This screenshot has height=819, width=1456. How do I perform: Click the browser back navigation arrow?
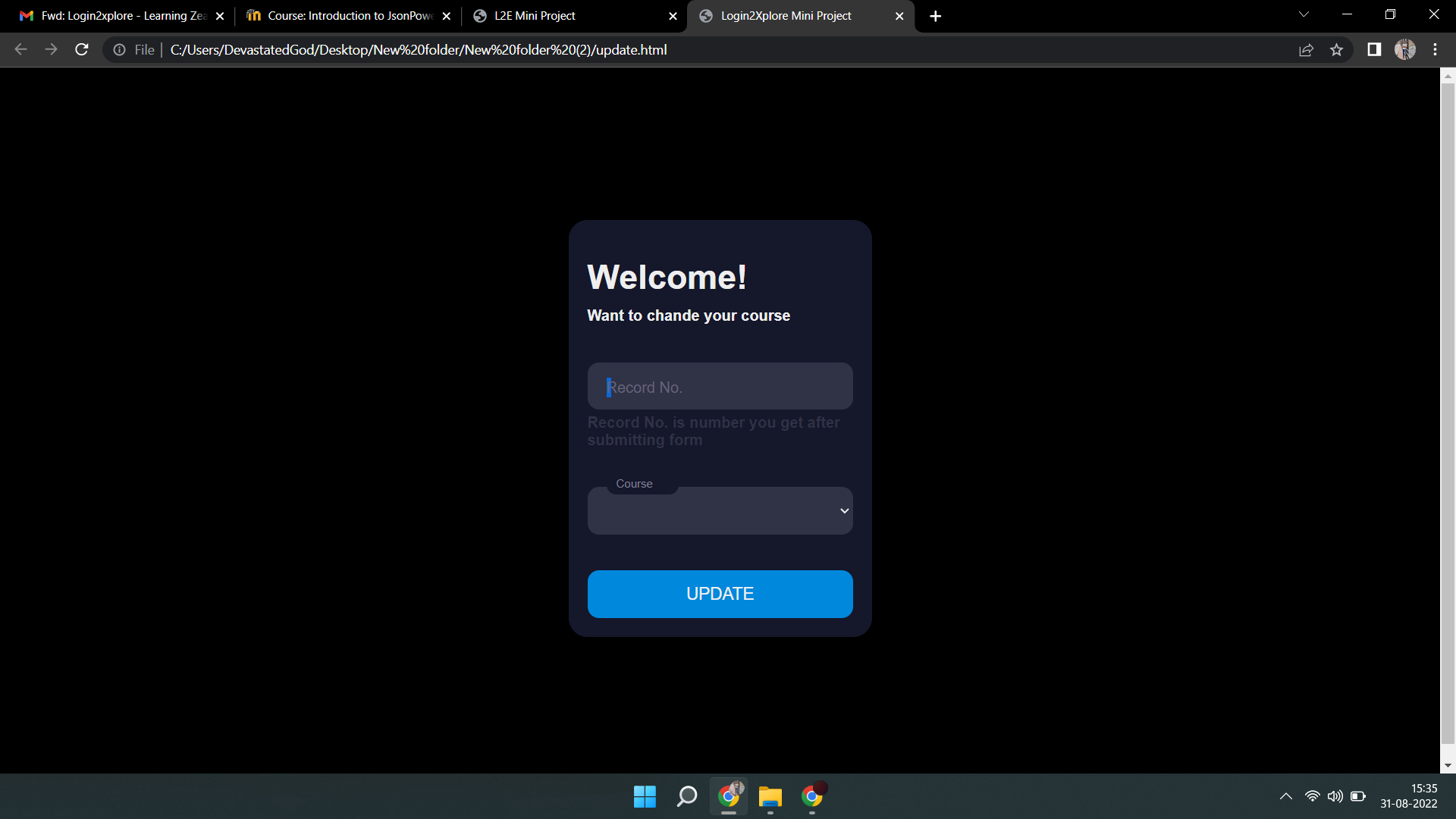click(x=20, y=49)
